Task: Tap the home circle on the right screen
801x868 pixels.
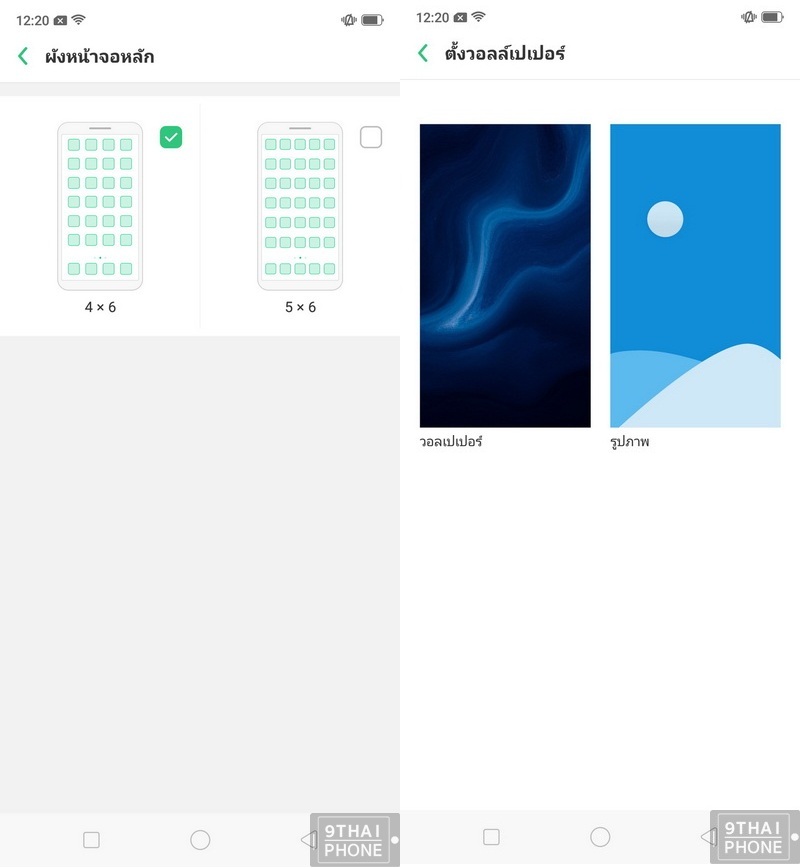Action: point(600,837)
